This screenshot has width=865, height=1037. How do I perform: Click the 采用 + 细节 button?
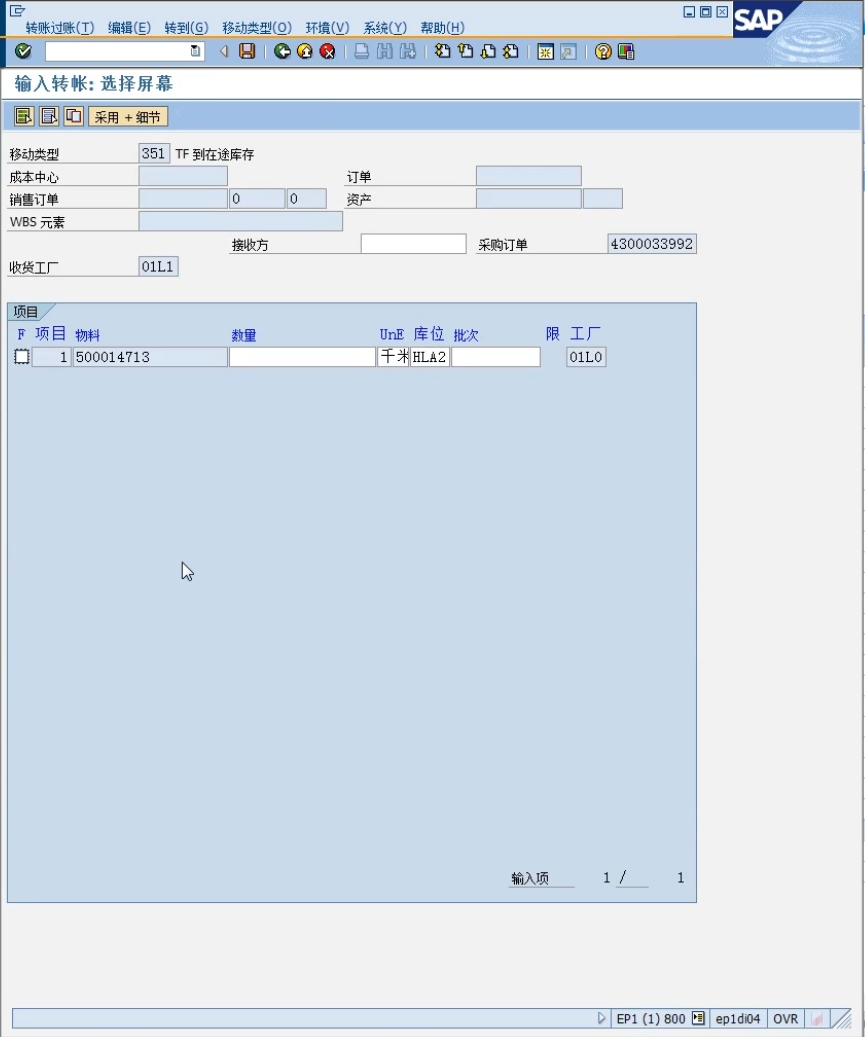click(x=128, y=117)
